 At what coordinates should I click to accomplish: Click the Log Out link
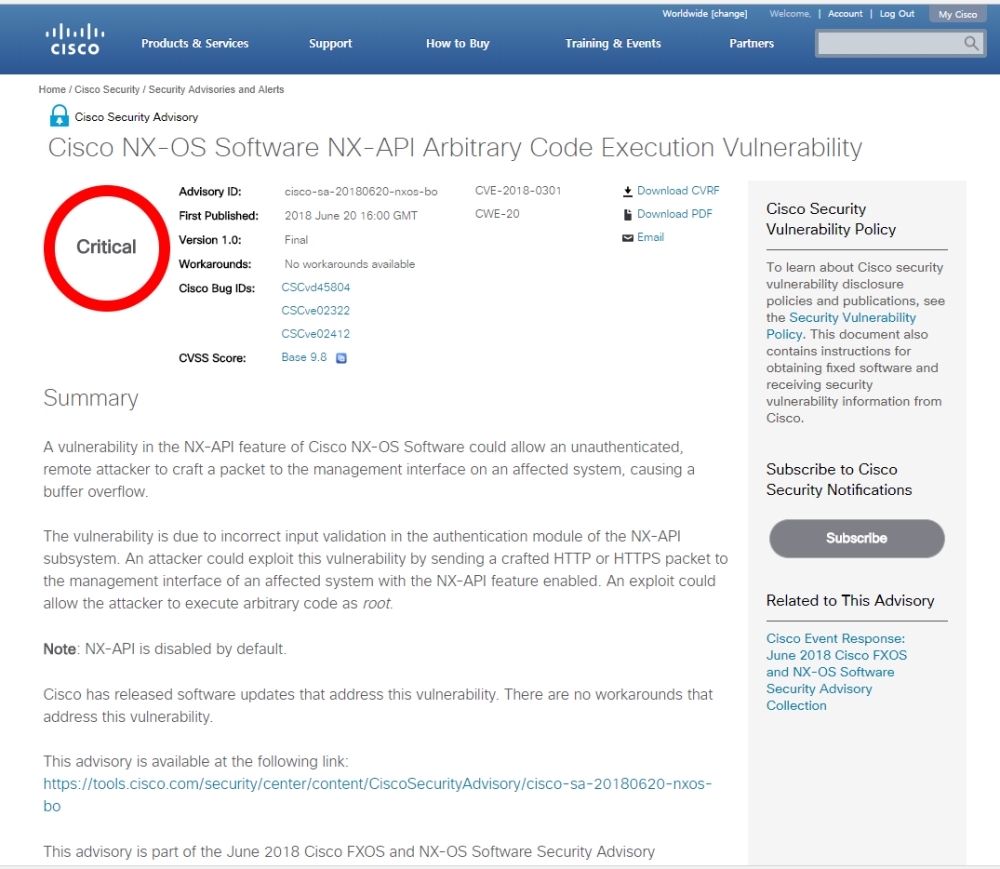pyautogui.click(x=897, y=13)
